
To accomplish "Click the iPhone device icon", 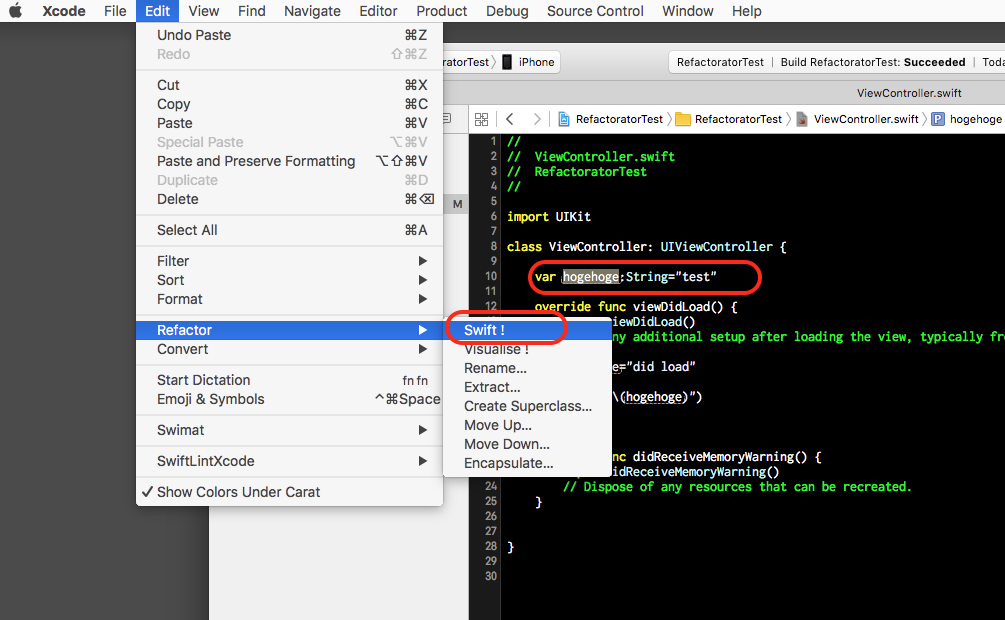I will (x=507, y=62).
